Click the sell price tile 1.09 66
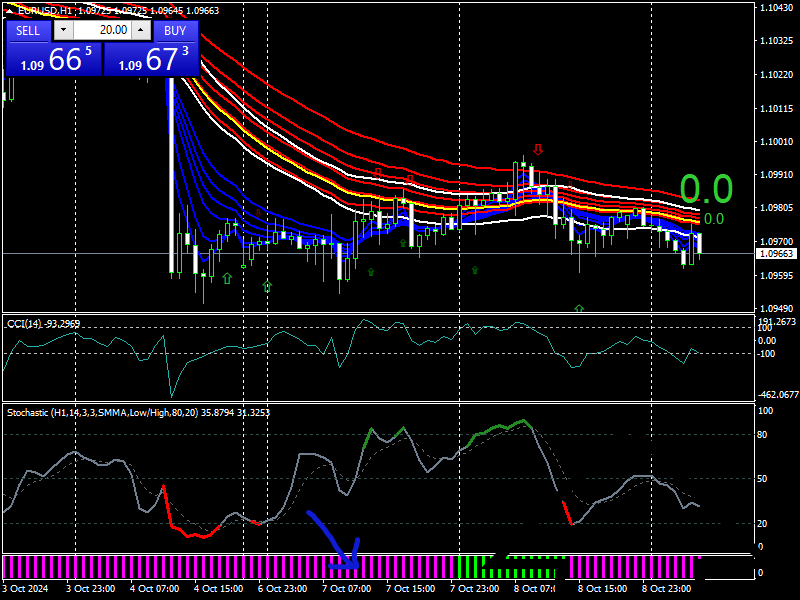The width and height of the screenshot is (800, 600). pyautogui.click(x=54, y=59)
